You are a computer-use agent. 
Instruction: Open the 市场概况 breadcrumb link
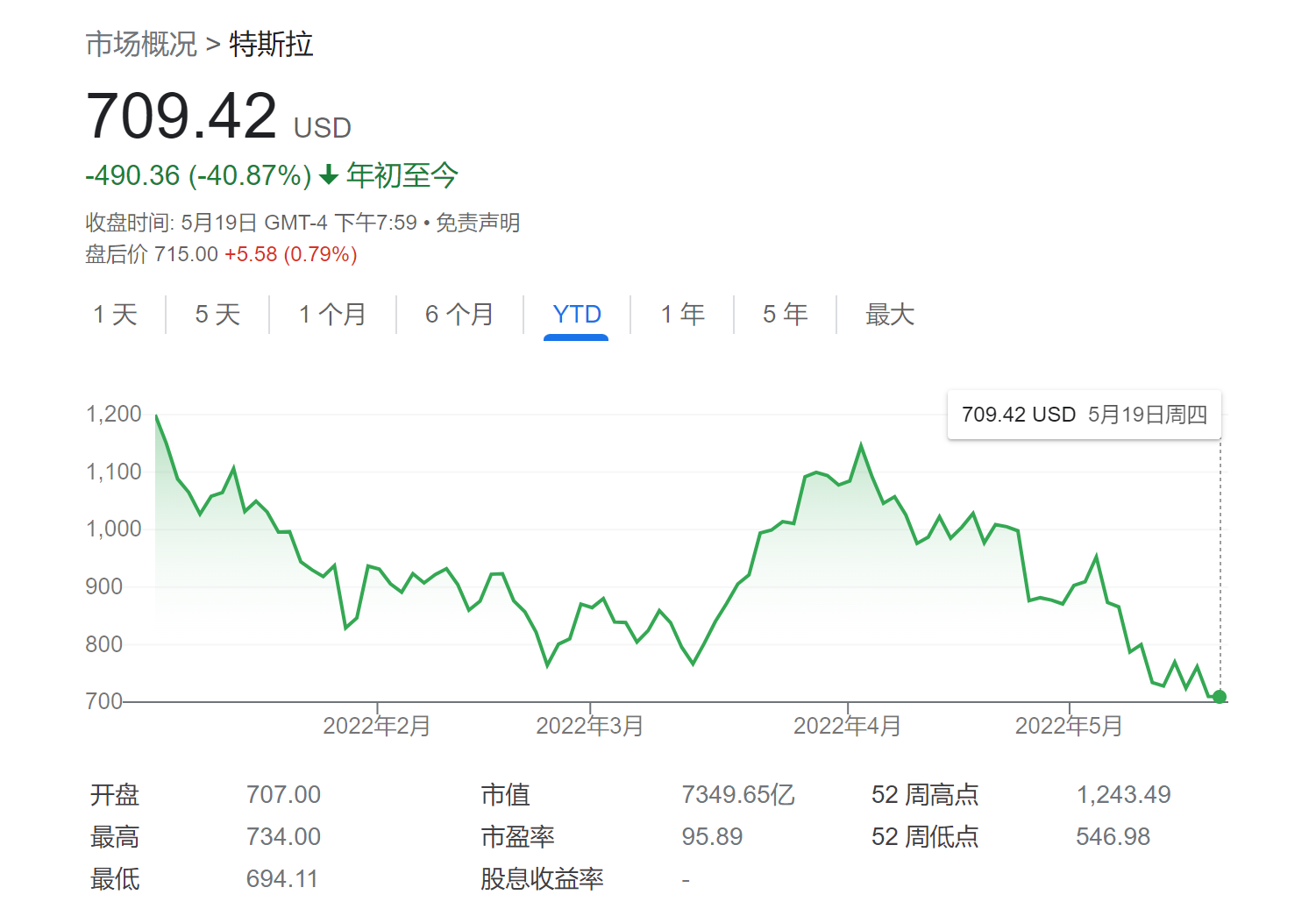tap(141, 45)
